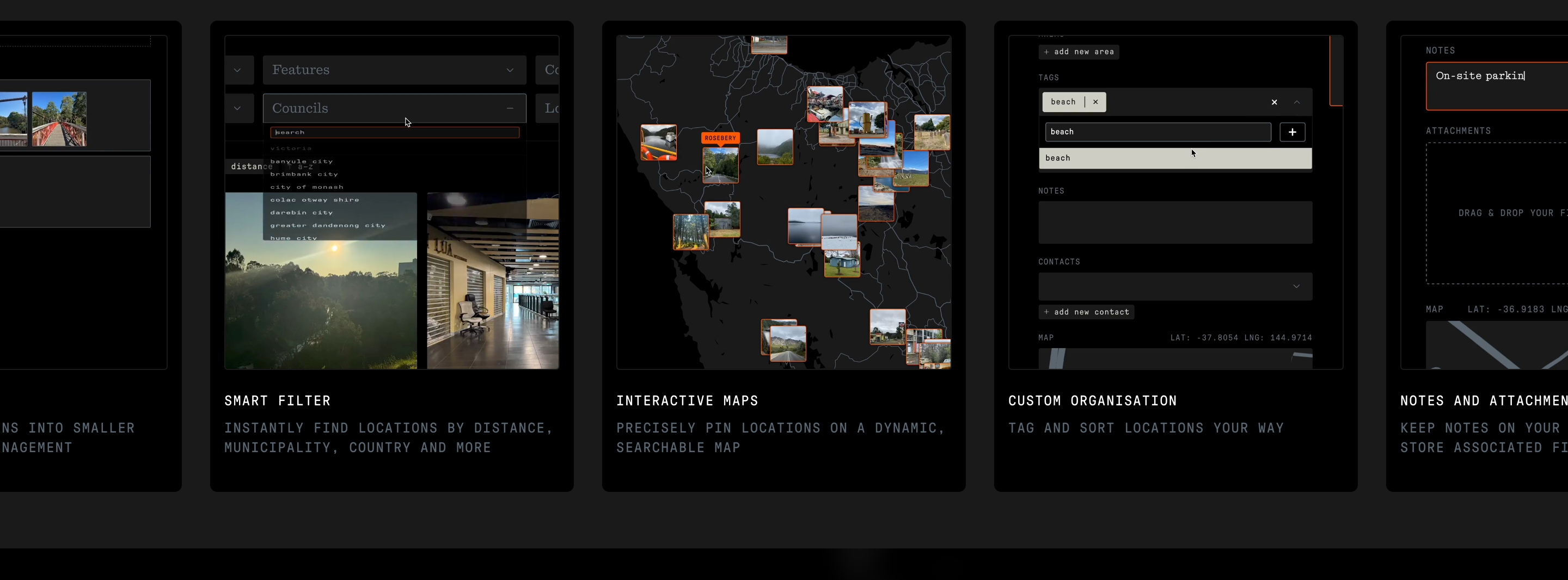
Task: Click the LAT: -37.8054 LNG: 144.9714 text
Action: click(x=1241, y=338)
